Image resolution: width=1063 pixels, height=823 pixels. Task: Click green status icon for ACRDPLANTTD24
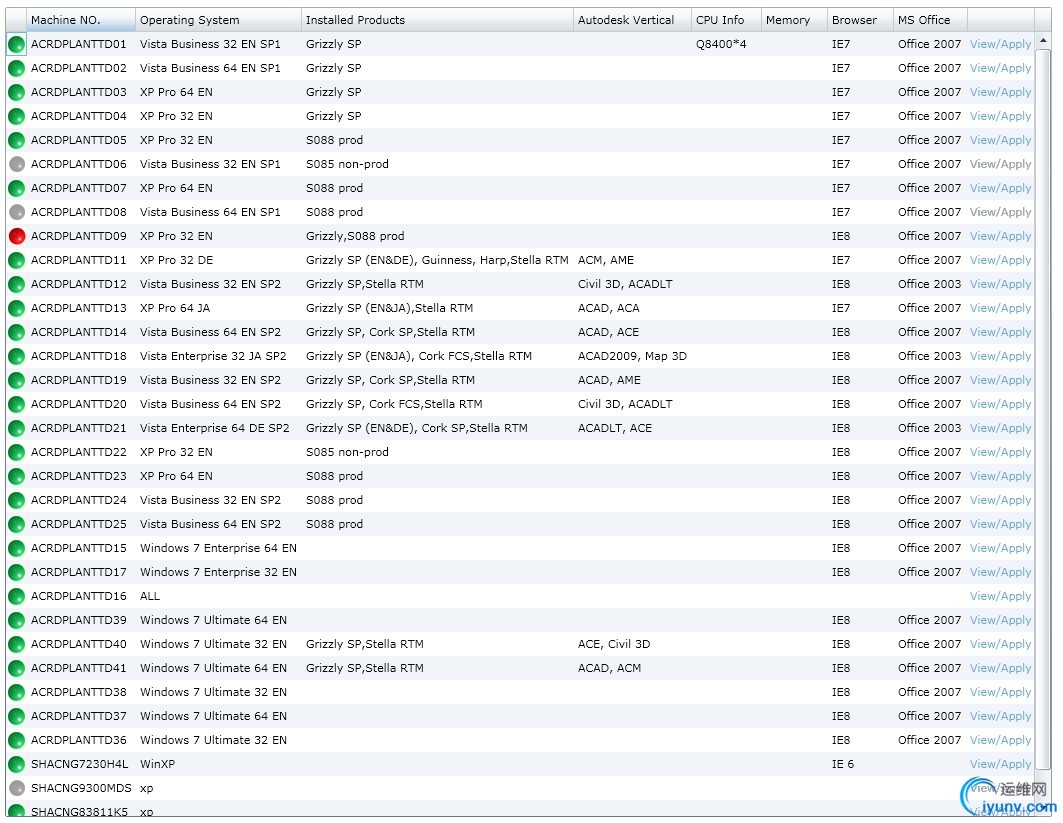(16, 501)
